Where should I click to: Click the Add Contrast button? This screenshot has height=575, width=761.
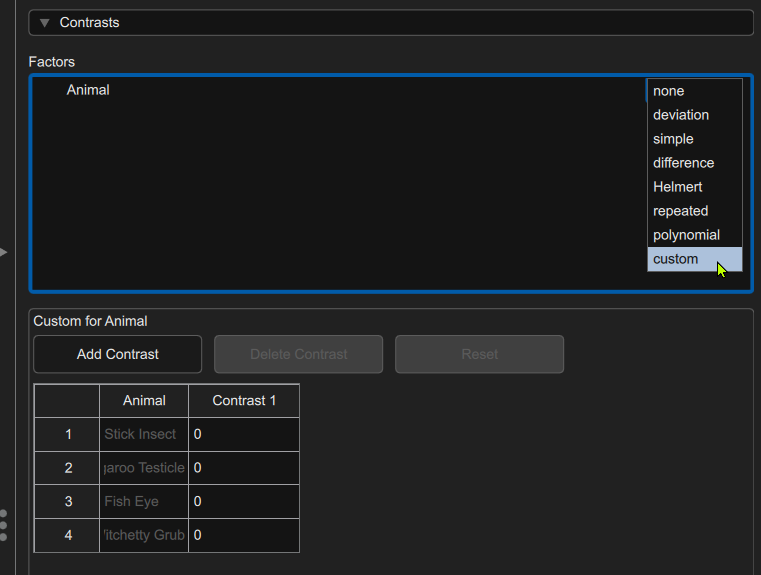[x=118, y=354]
